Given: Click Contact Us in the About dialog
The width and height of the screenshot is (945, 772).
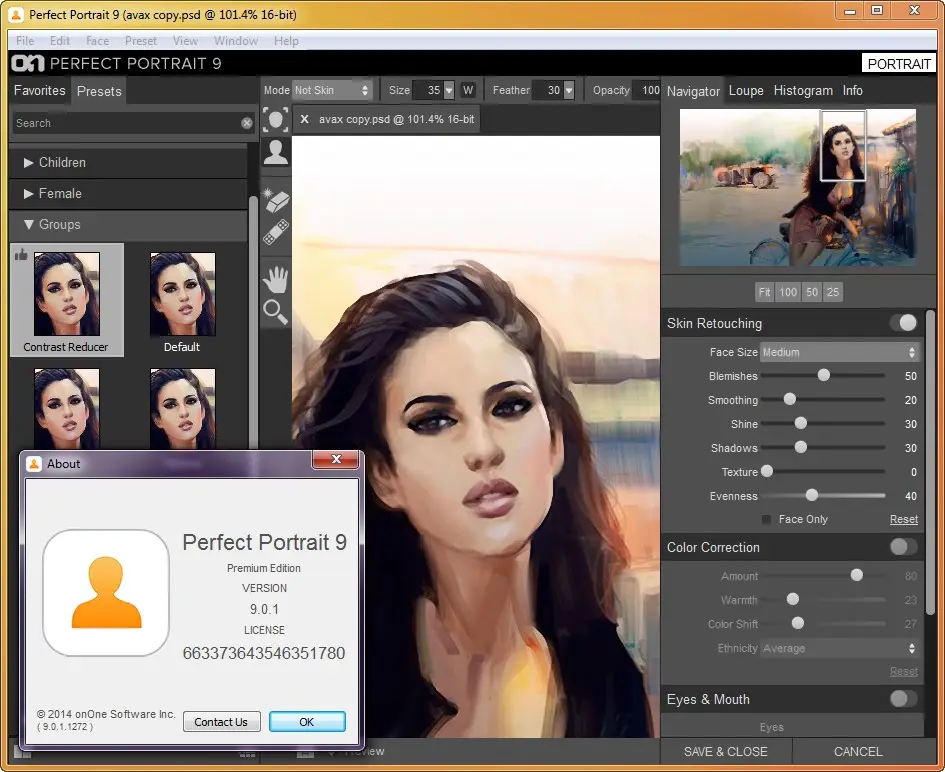Looking at the screenshot, I should (221, 721).
